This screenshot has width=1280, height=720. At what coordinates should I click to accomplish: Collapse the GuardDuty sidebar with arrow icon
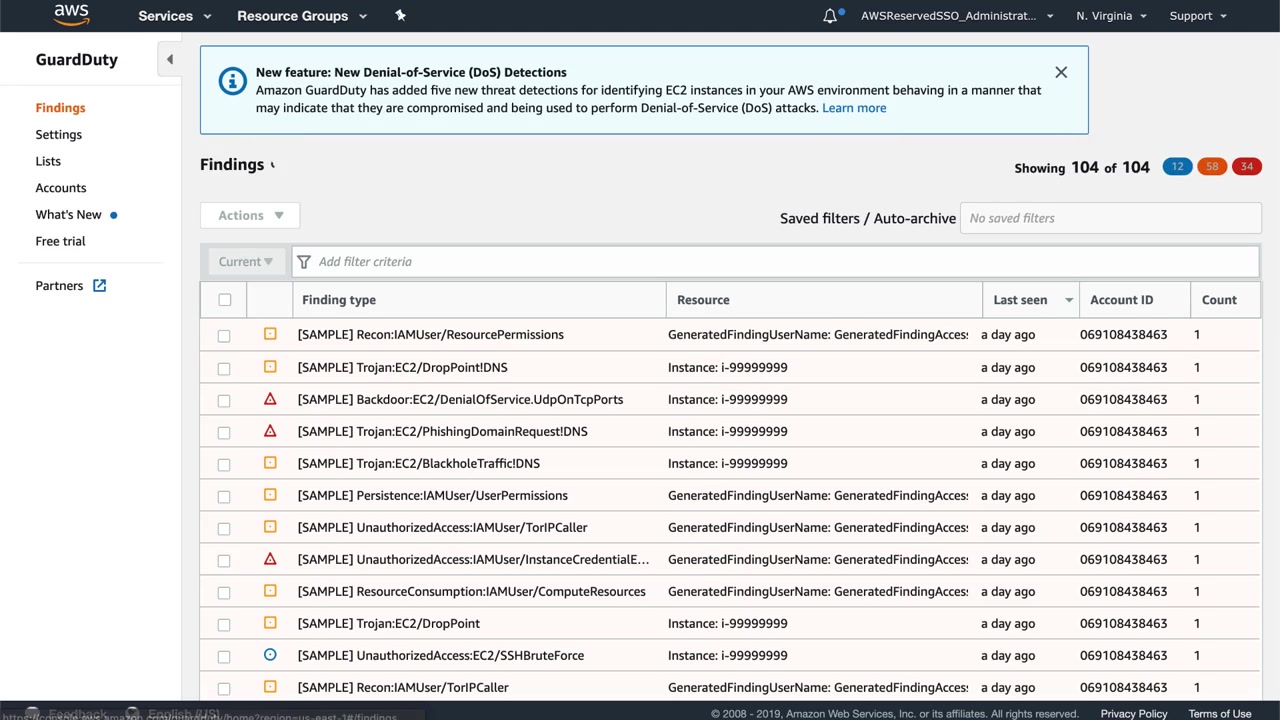pyautogui.click(x=169, y=60)
